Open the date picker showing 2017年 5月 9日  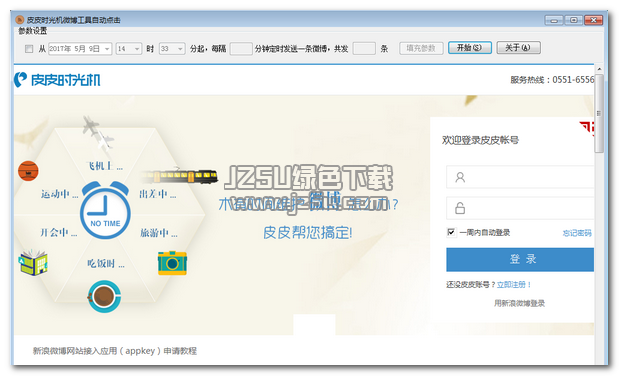(x=80, y=49)
